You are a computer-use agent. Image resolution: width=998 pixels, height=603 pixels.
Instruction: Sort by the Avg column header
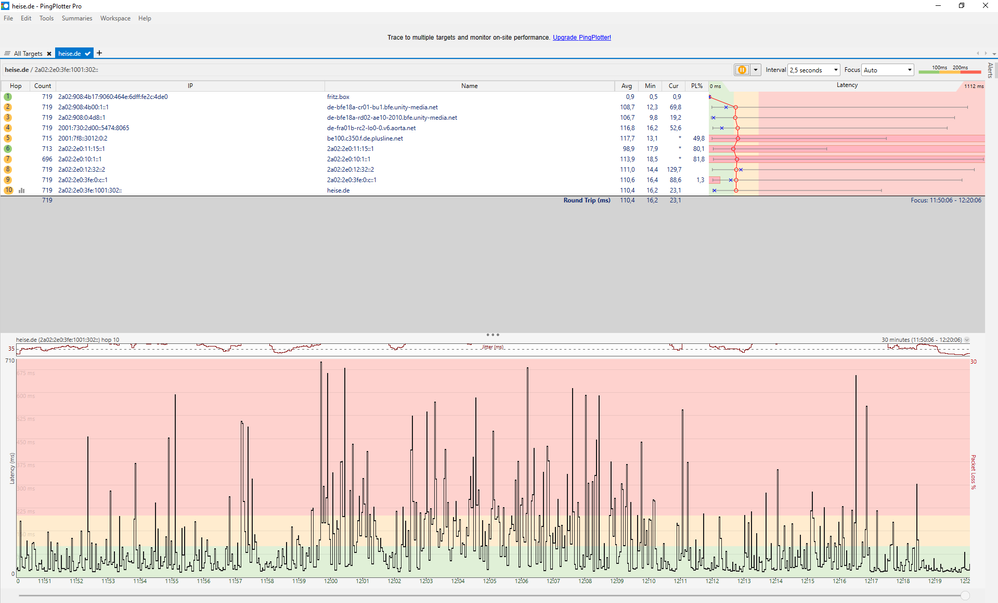627,86
